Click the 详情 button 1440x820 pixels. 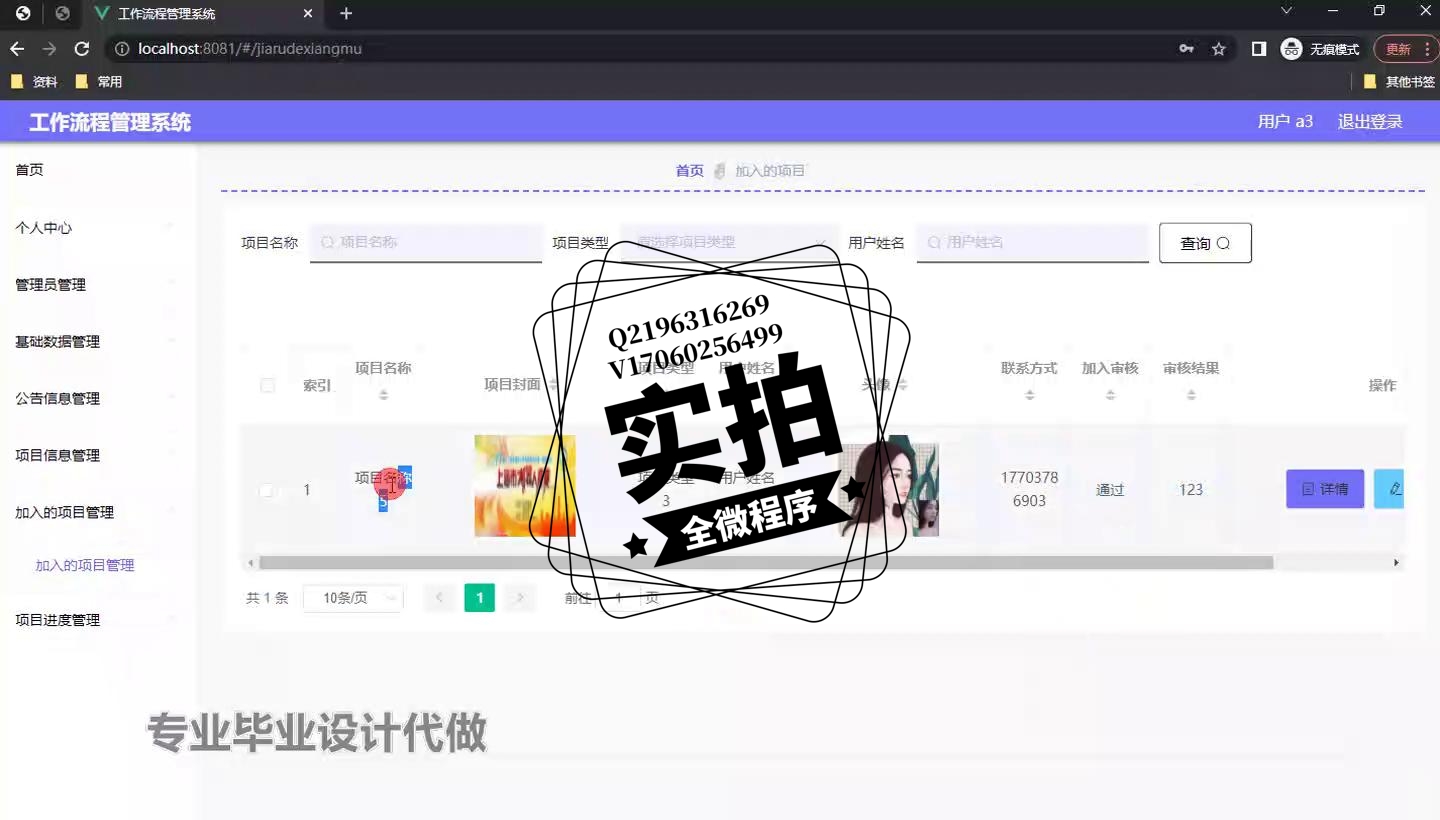coord(1325,489)
